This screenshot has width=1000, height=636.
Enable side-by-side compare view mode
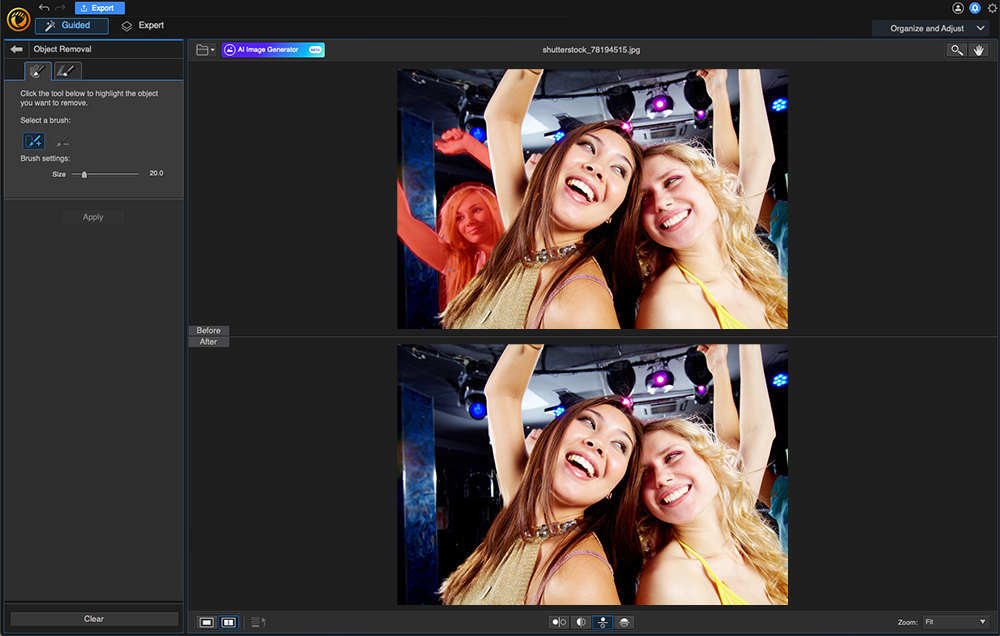click(x=228, y=622)
